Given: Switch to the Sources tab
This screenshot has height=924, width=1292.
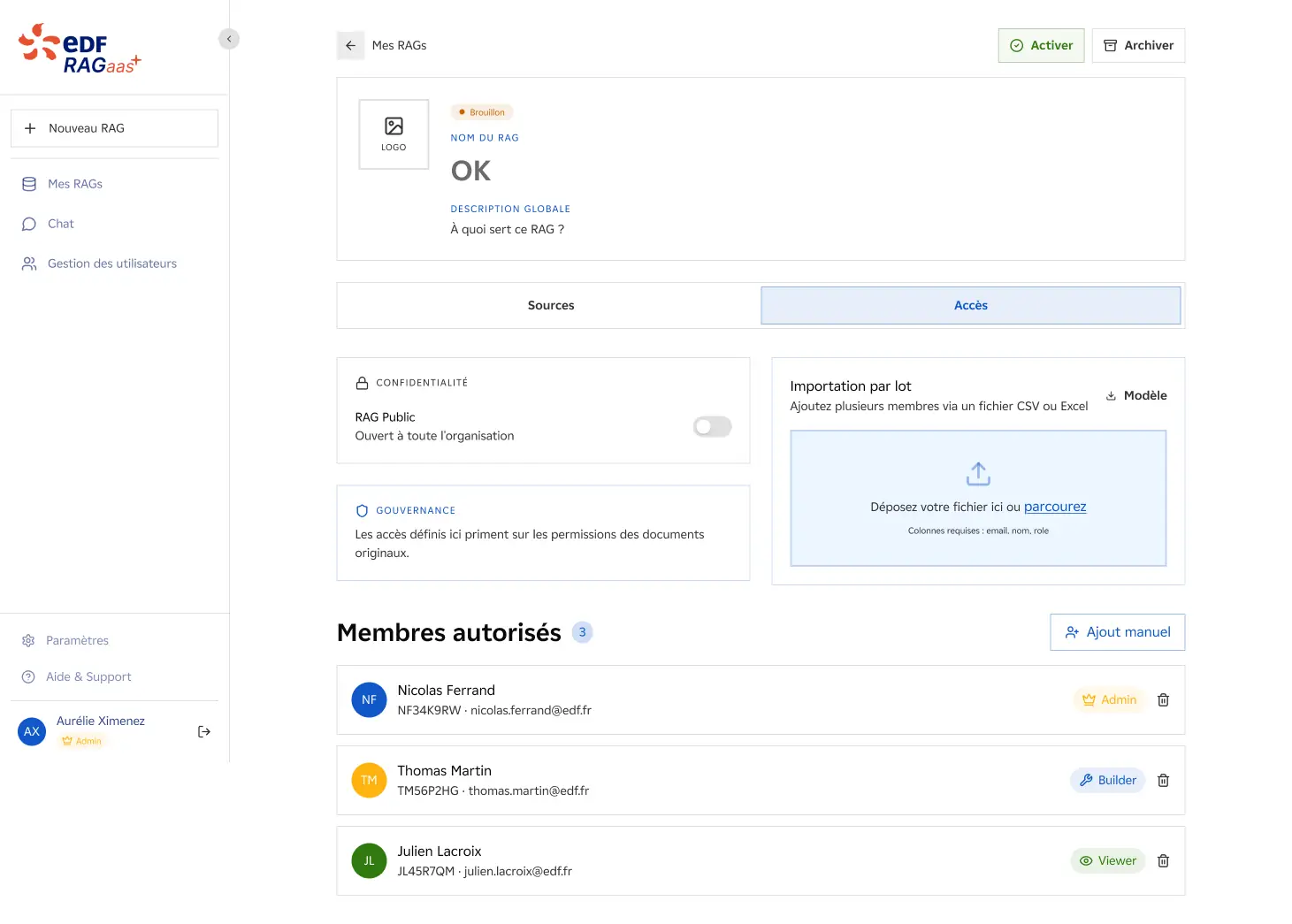Looking at the screenshot, I should pos(551,305).
